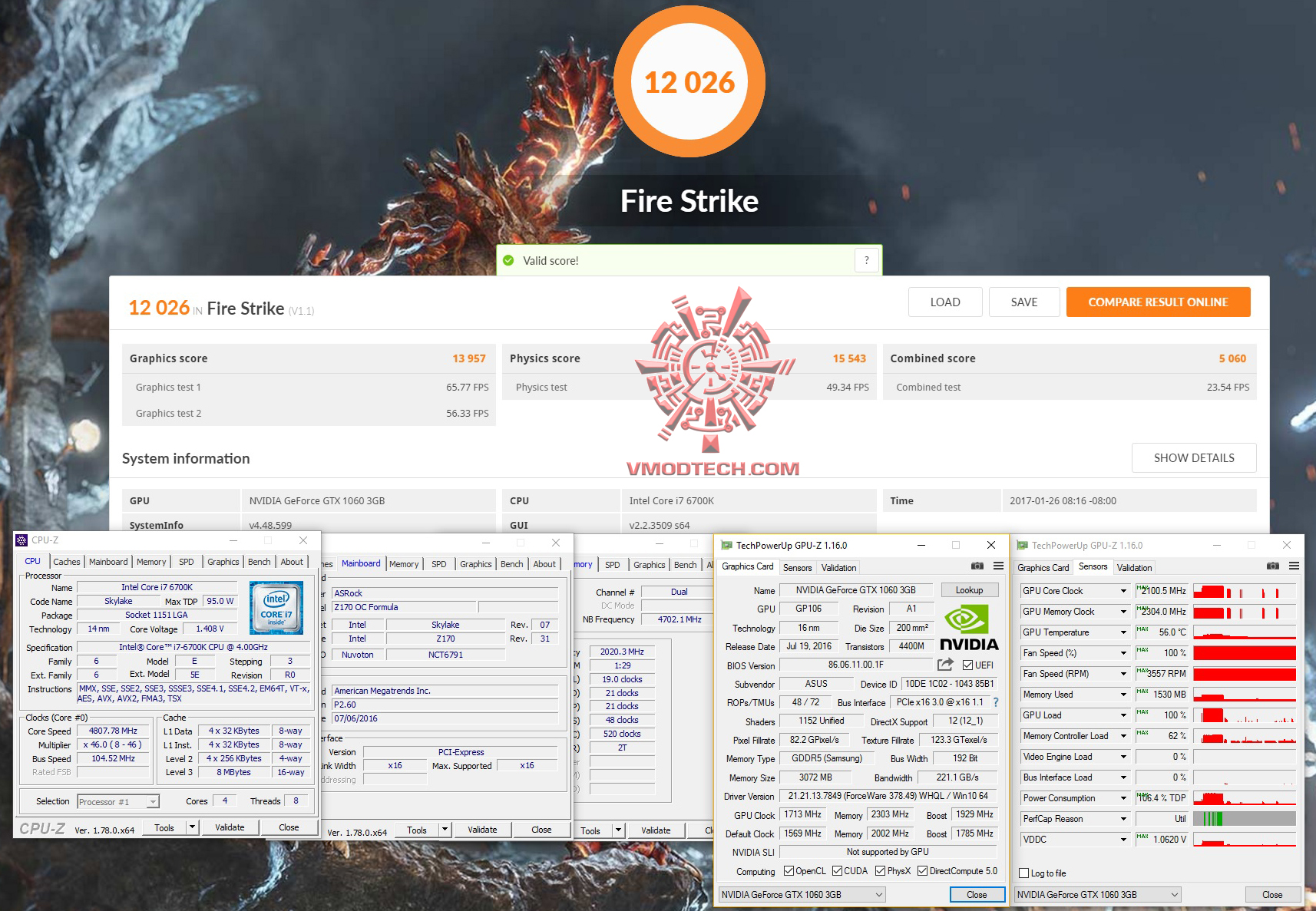Open the GPU-Z hamburger menu
Screen dimensions: 1316x911
point(998,566)
